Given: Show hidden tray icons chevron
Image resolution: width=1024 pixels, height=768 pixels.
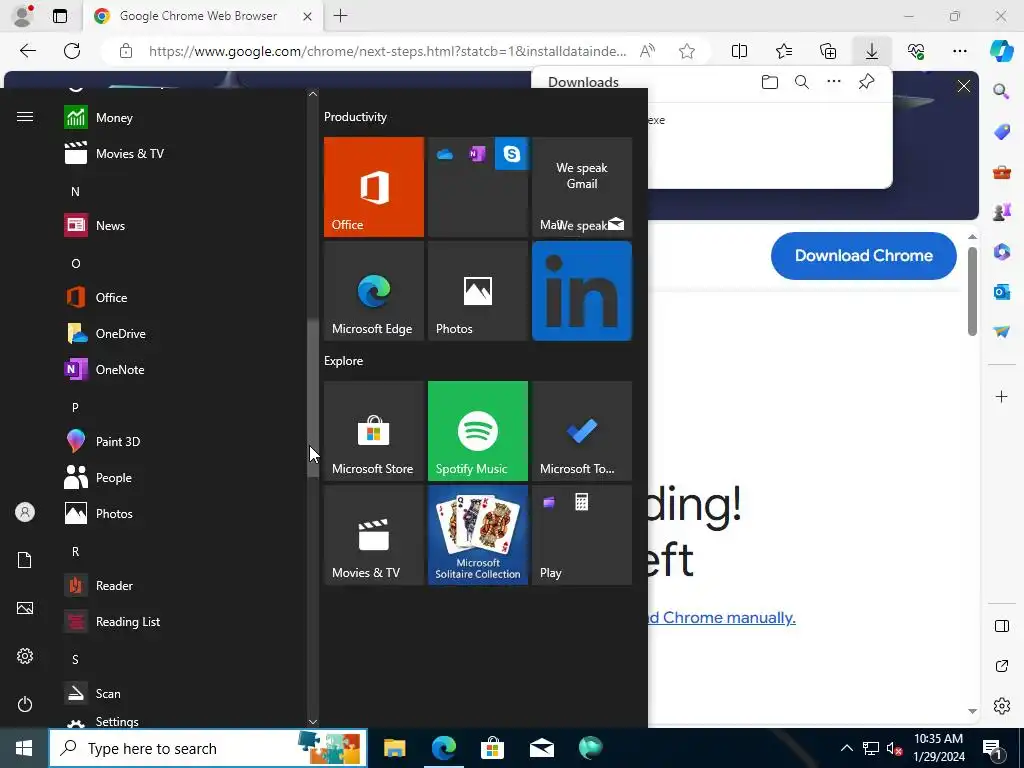Looking at the screenshot, I should [x=846, y=748].
